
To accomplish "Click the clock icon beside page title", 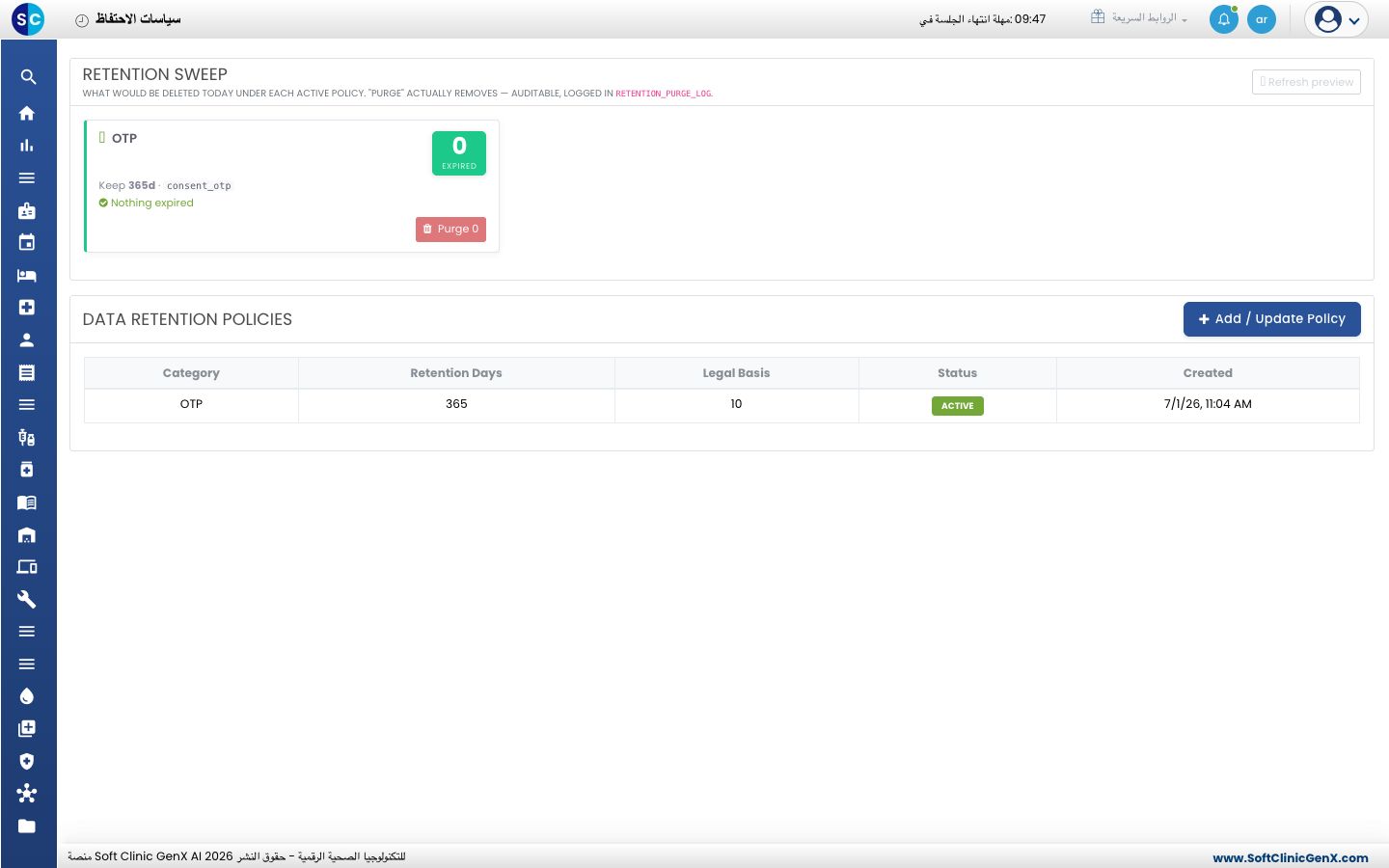I will (82, 20).
